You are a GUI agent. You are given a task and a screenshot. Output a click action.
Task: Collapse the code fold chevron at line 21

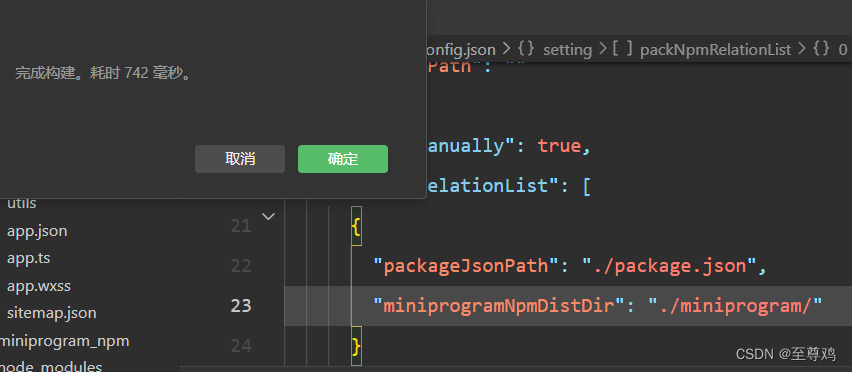(268, 217)
